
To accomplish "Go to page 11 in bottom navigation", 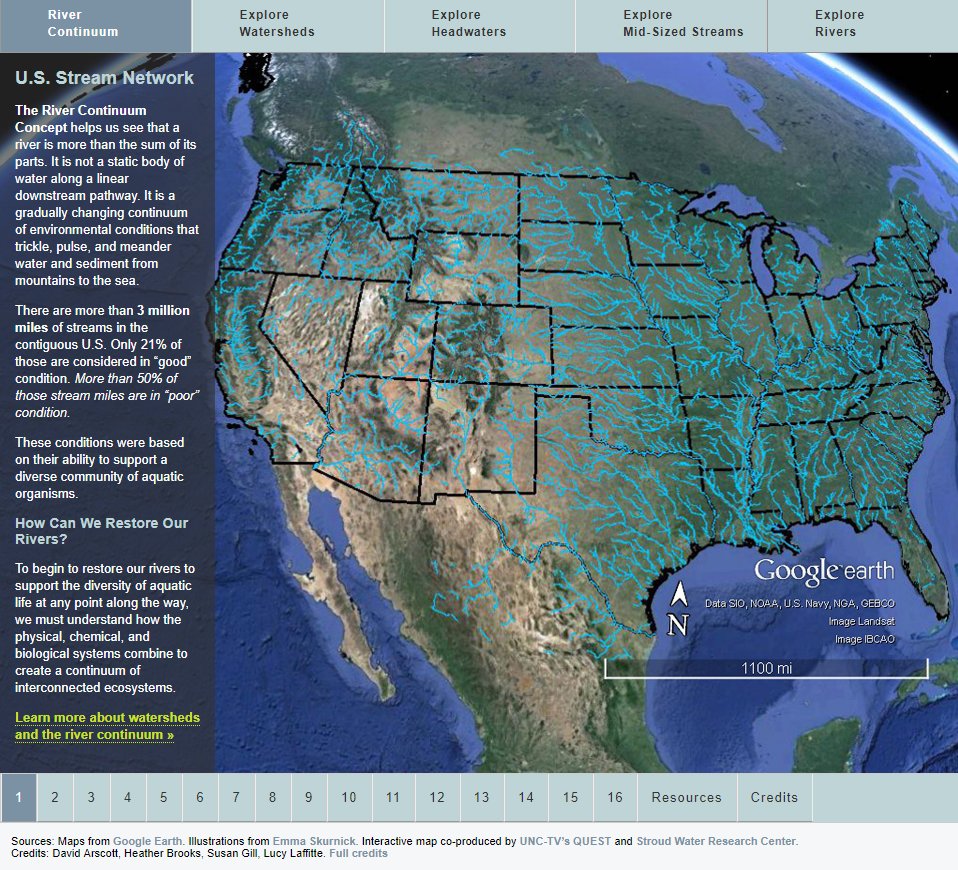I will coord(393,797).
